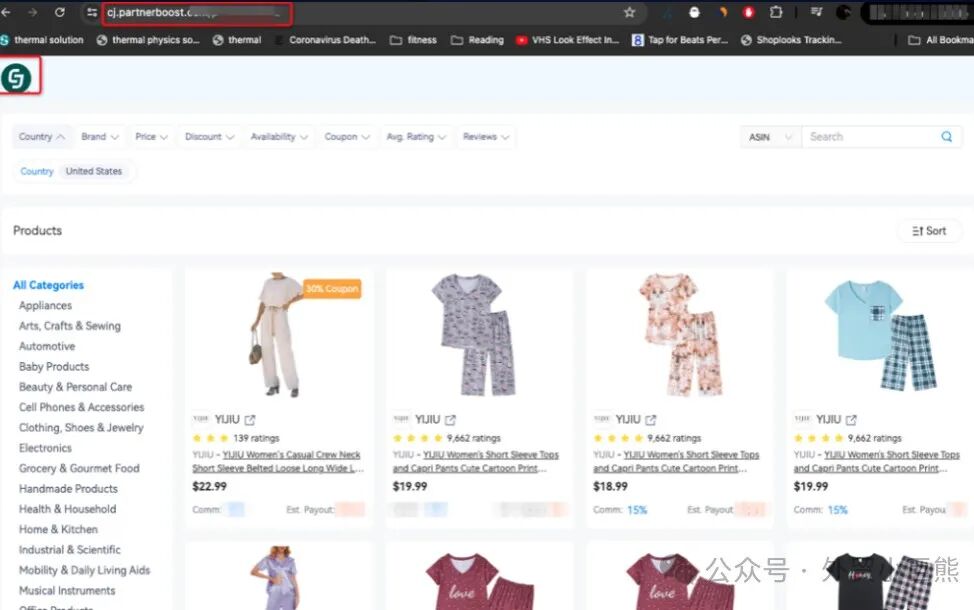Click the green PartnerBoost logo icon
The width and height of the screenshot is (974, 610).
17,78
